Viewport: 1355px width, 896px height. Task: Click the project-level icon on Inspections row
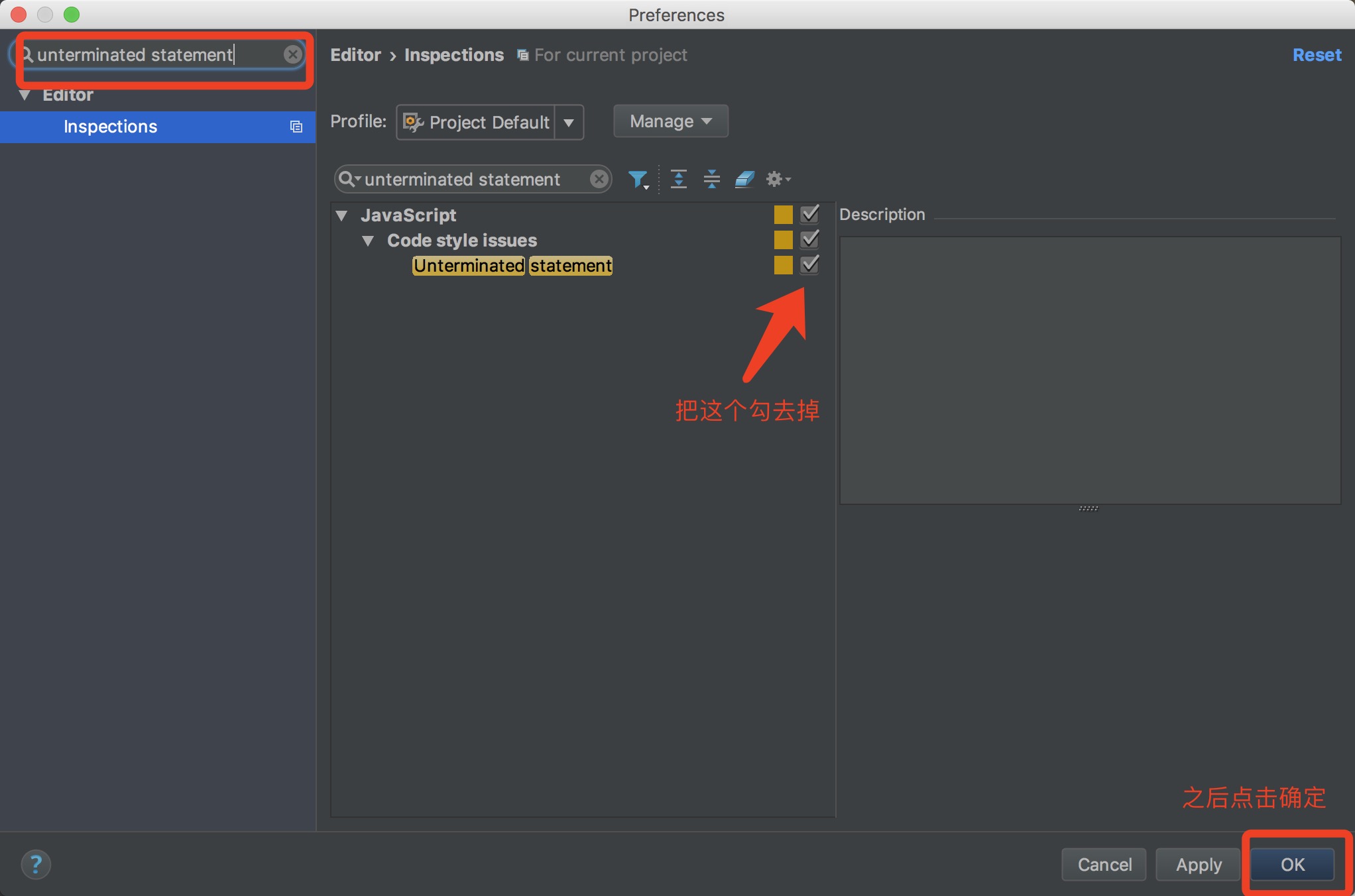(296, 127)
